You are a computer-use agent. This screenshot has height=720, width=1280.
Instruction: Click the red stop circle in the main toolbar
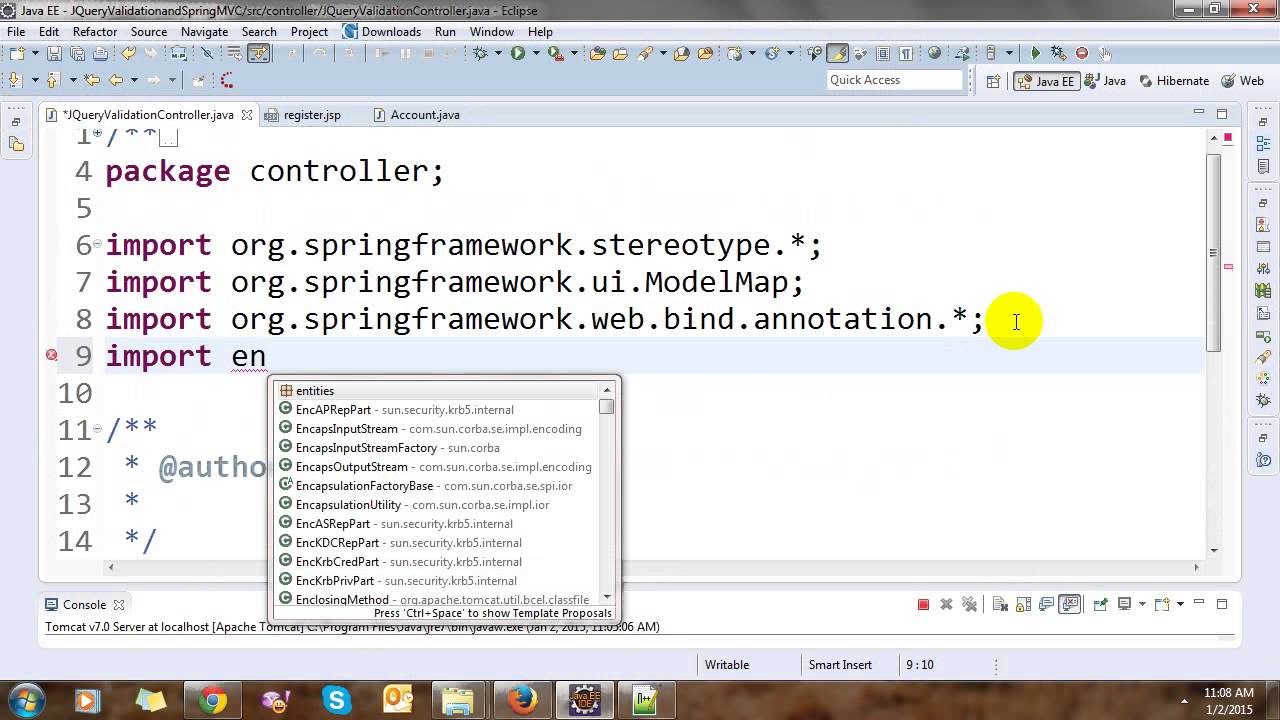pyautogui.click(x=1082, y=54)
